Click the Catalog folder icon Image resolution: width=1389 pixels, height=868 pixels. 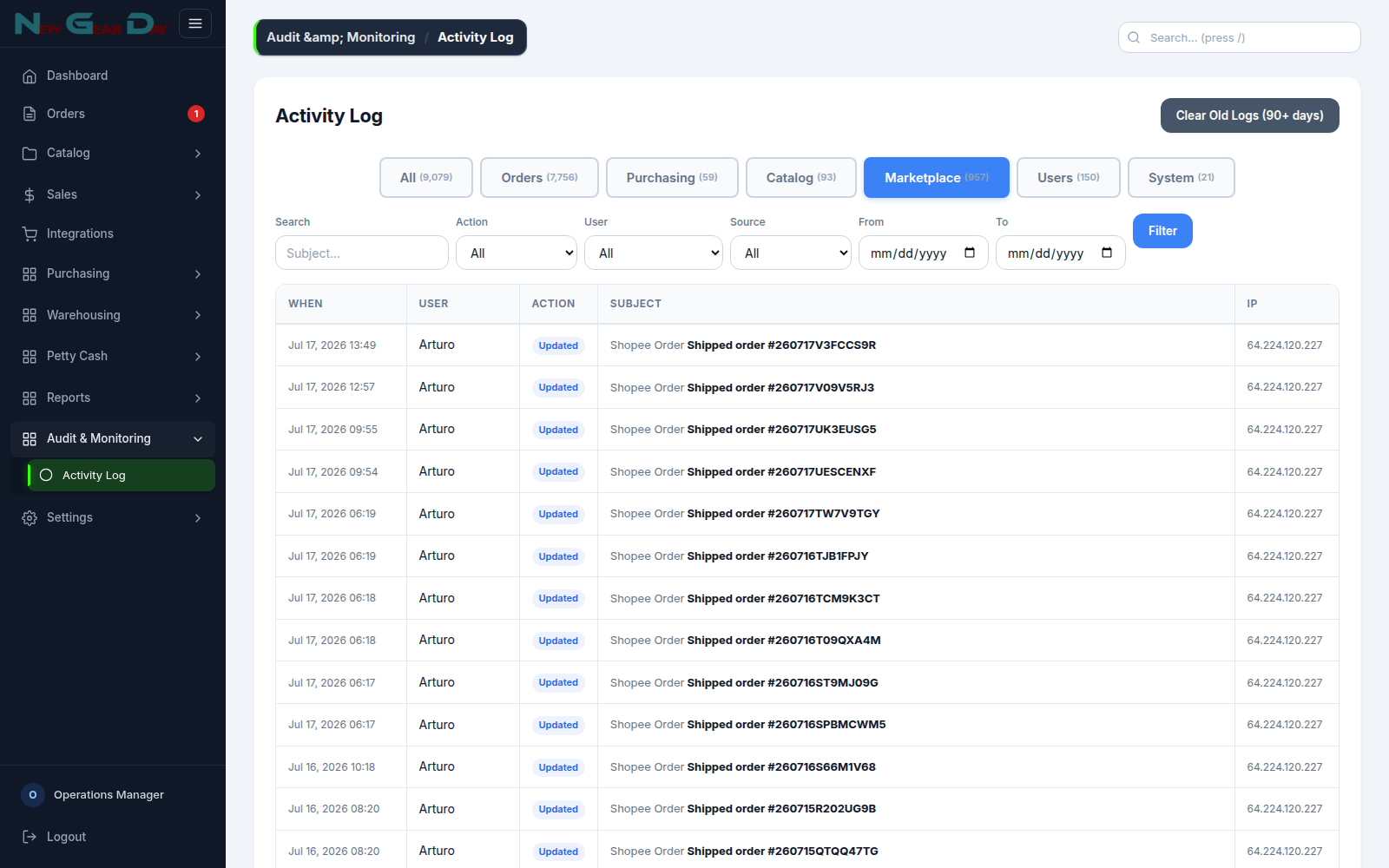(30, 153)
